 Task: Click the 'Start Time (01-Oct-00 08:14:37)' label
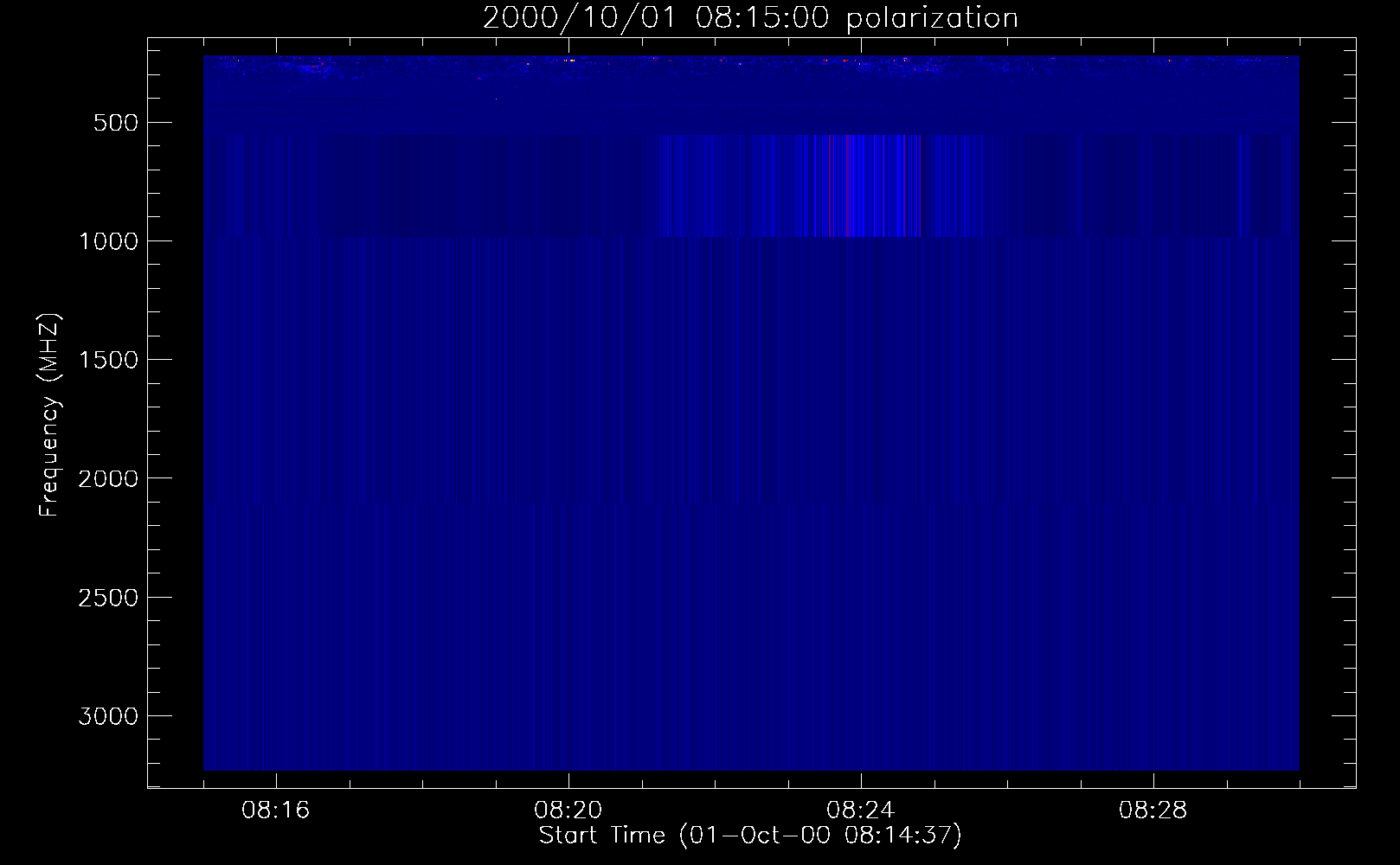coord(750,835)
